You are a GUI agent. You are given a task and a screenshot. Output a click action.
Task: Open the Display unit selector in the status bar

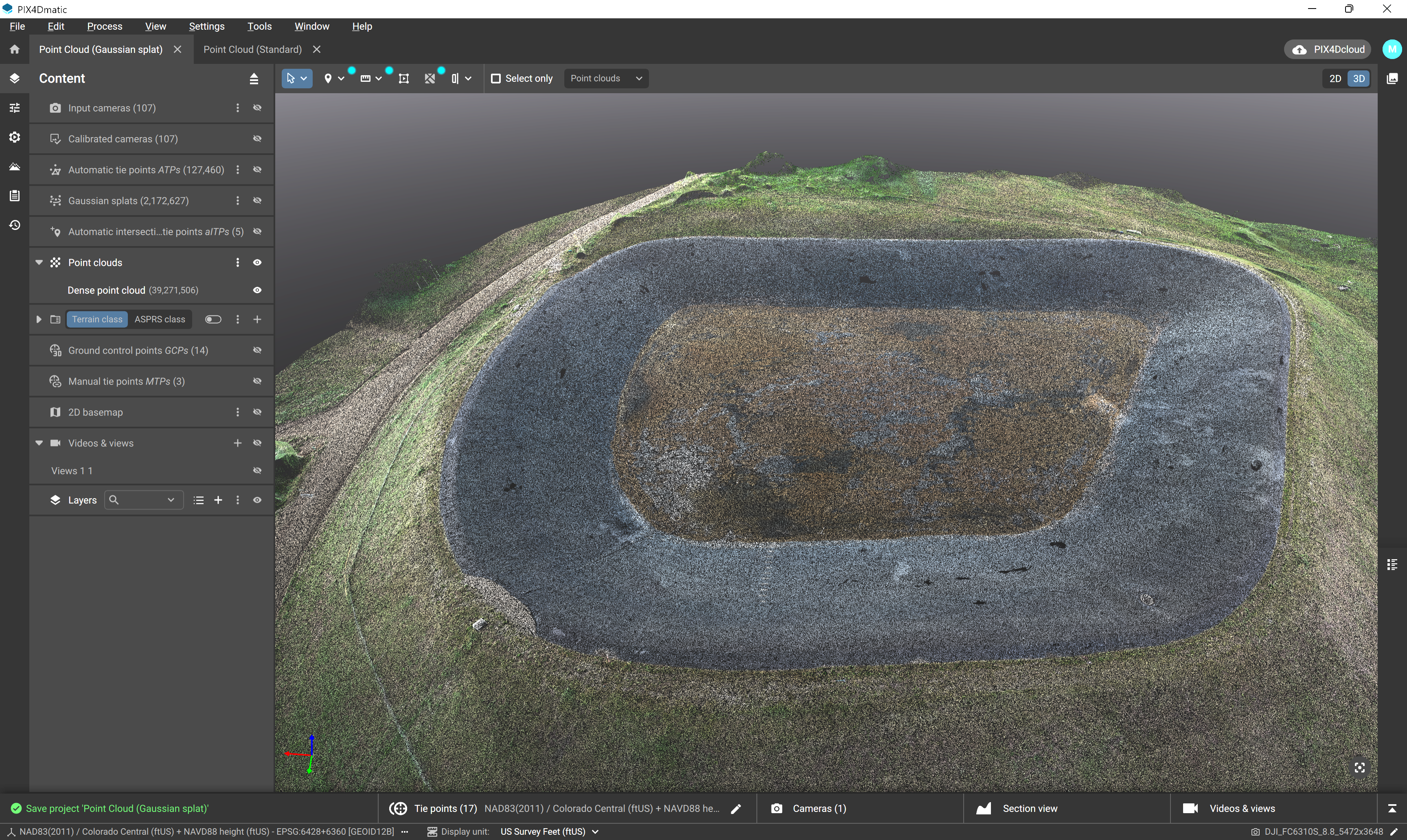(x=548, y=831)
